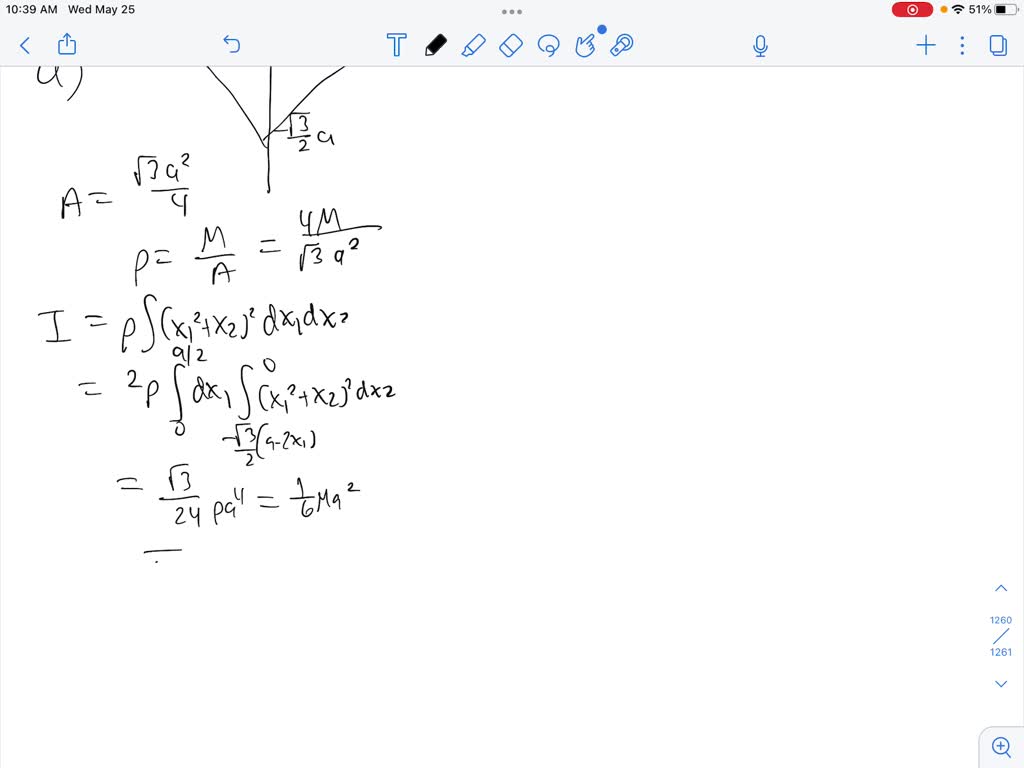Select the Eraser tool

coord(511,45)
